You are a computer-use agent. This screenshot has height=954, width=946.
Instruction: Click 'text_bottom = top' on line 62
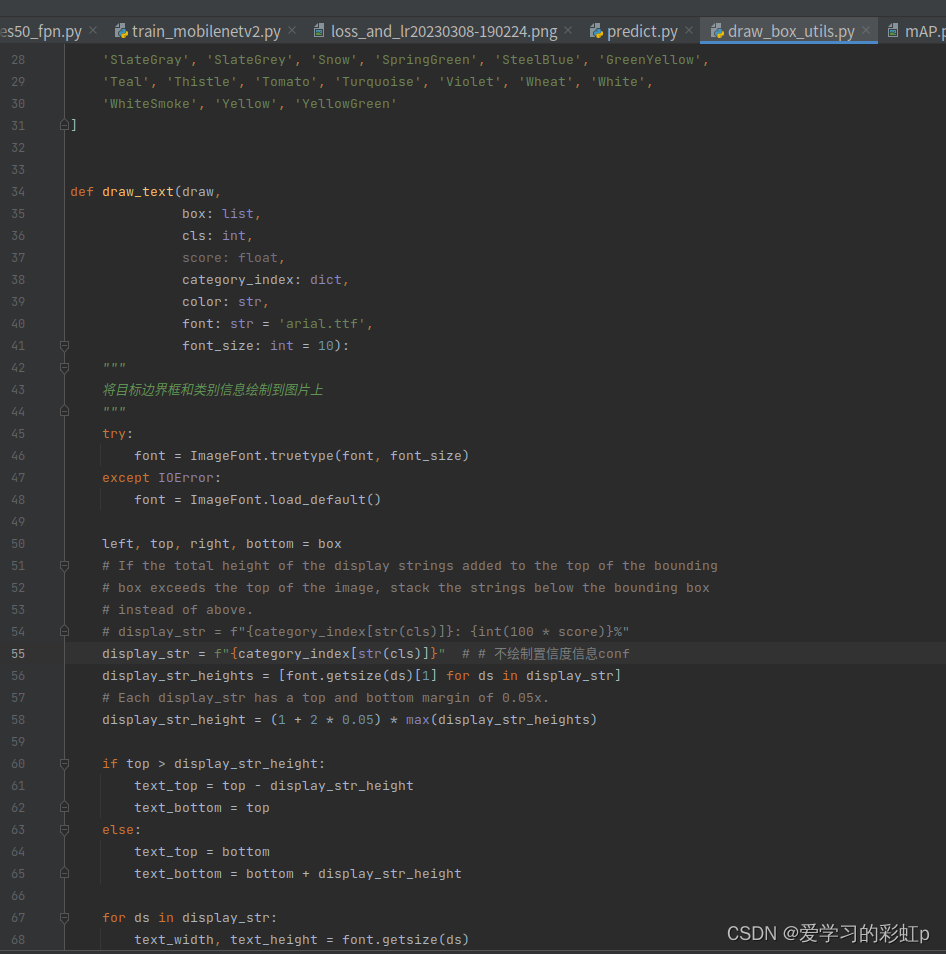201,807
